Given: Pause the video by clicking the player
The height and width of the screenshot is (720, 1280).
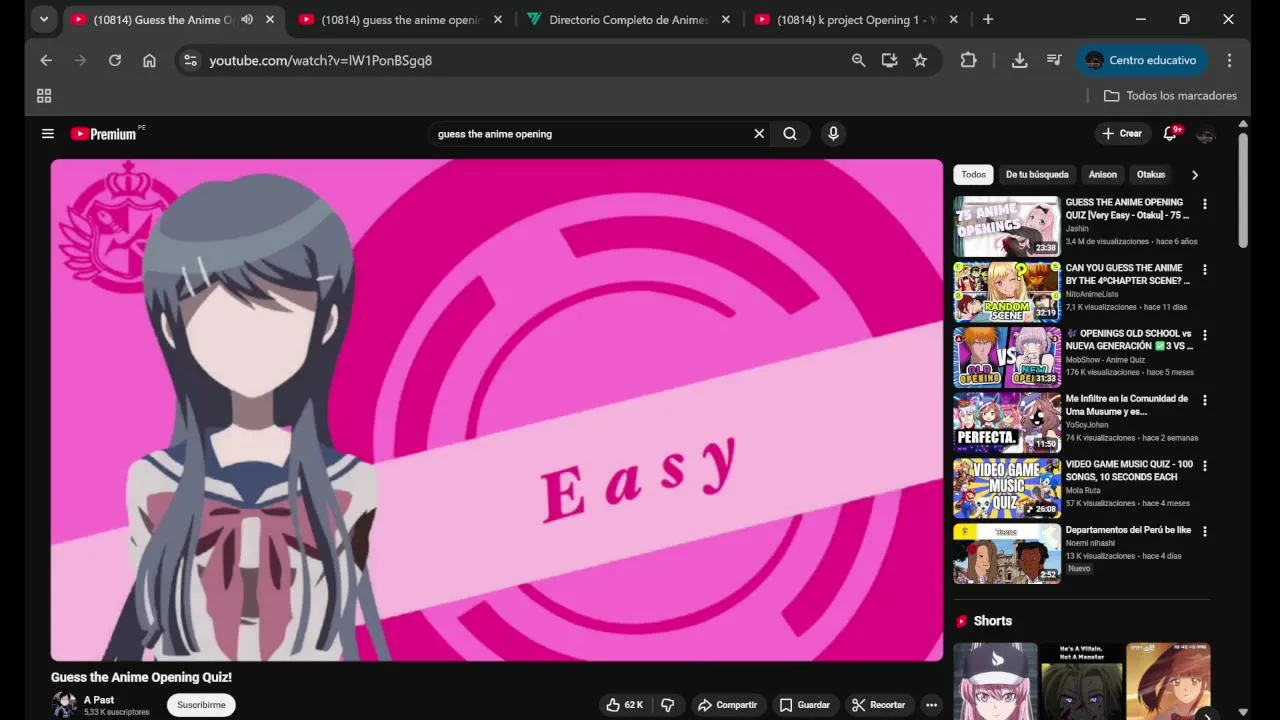Looking at the screenshot, I should click(x=497, y=410).
